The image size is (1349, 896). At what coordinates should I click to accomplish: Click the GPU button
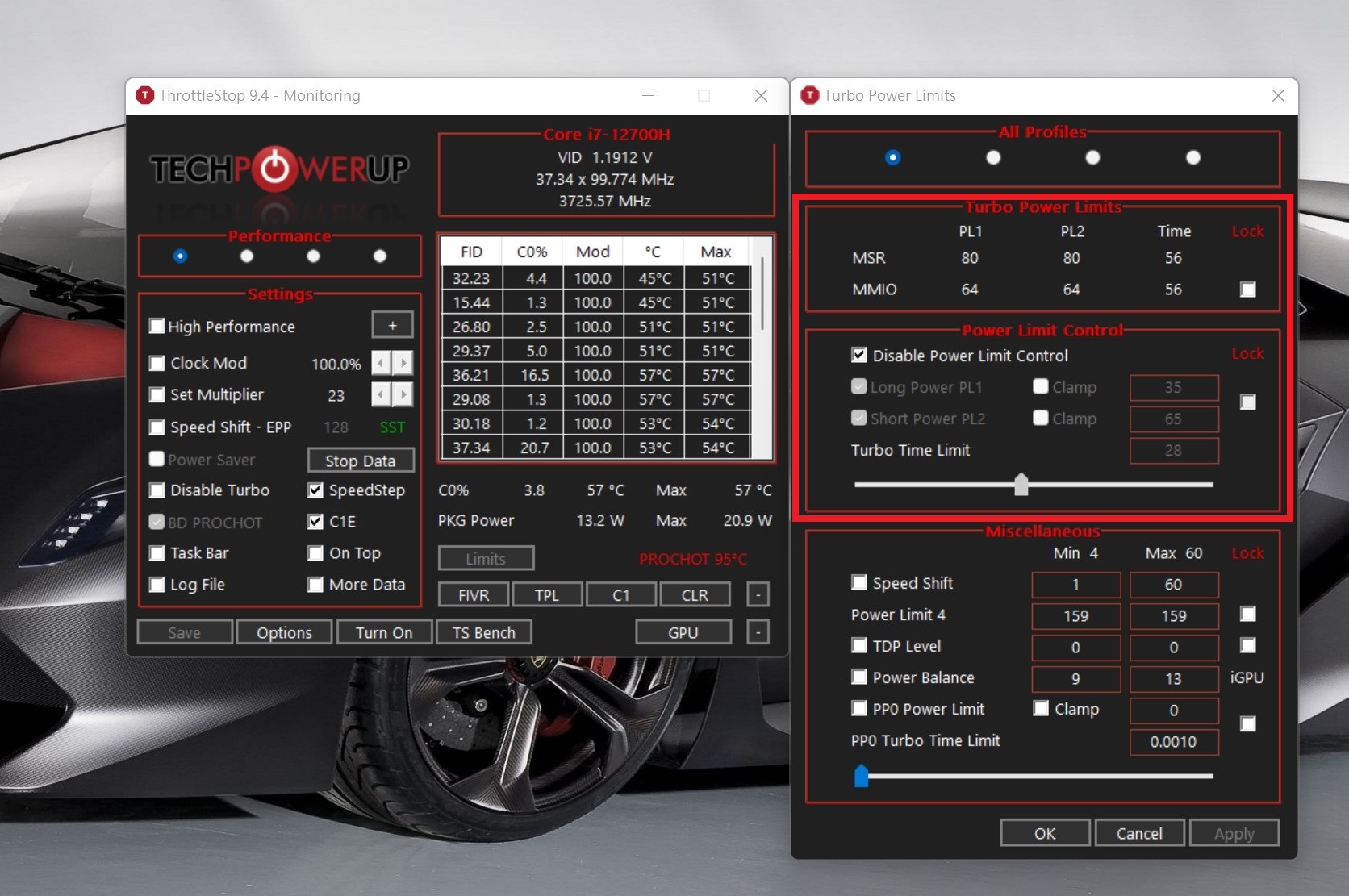point(683,632)
